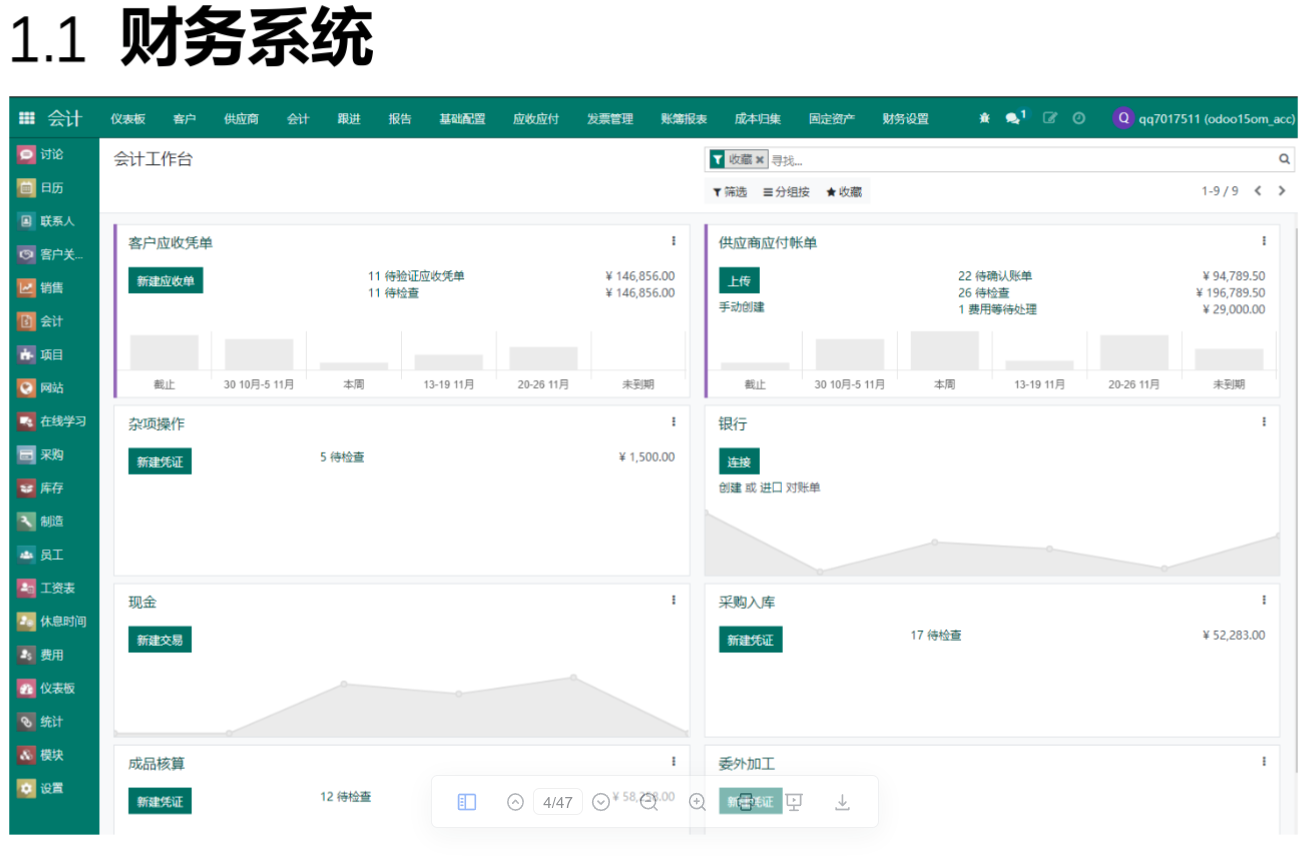Open the 分组按 group-by dropdown
Image resolution: width=1306 pixels, height=858 pixels.
[x=786, y=192]
